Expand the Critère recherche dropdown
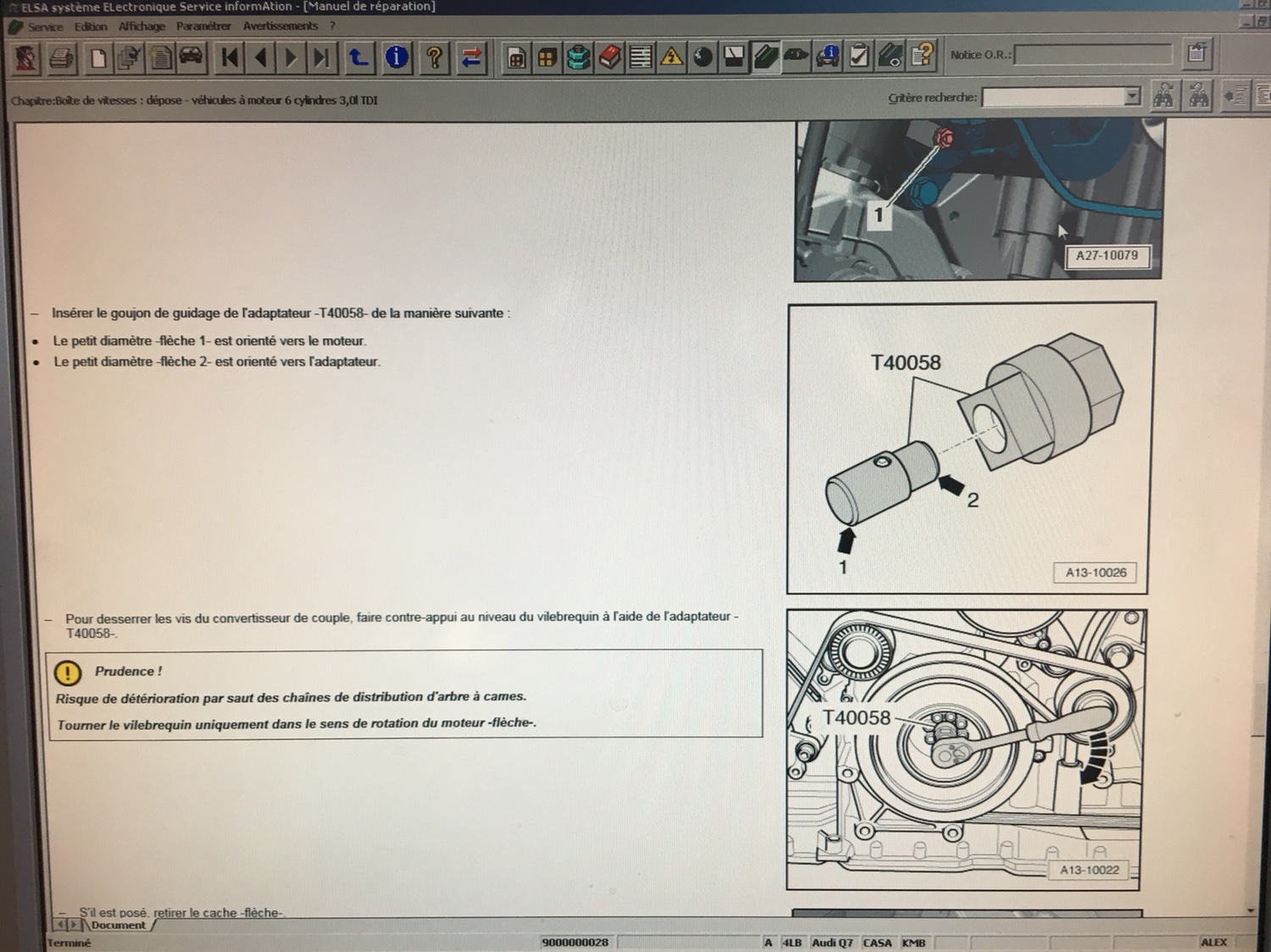The height and width of the screenshot is (952, 1271). pyautogui.click(x=1132, y=97)
